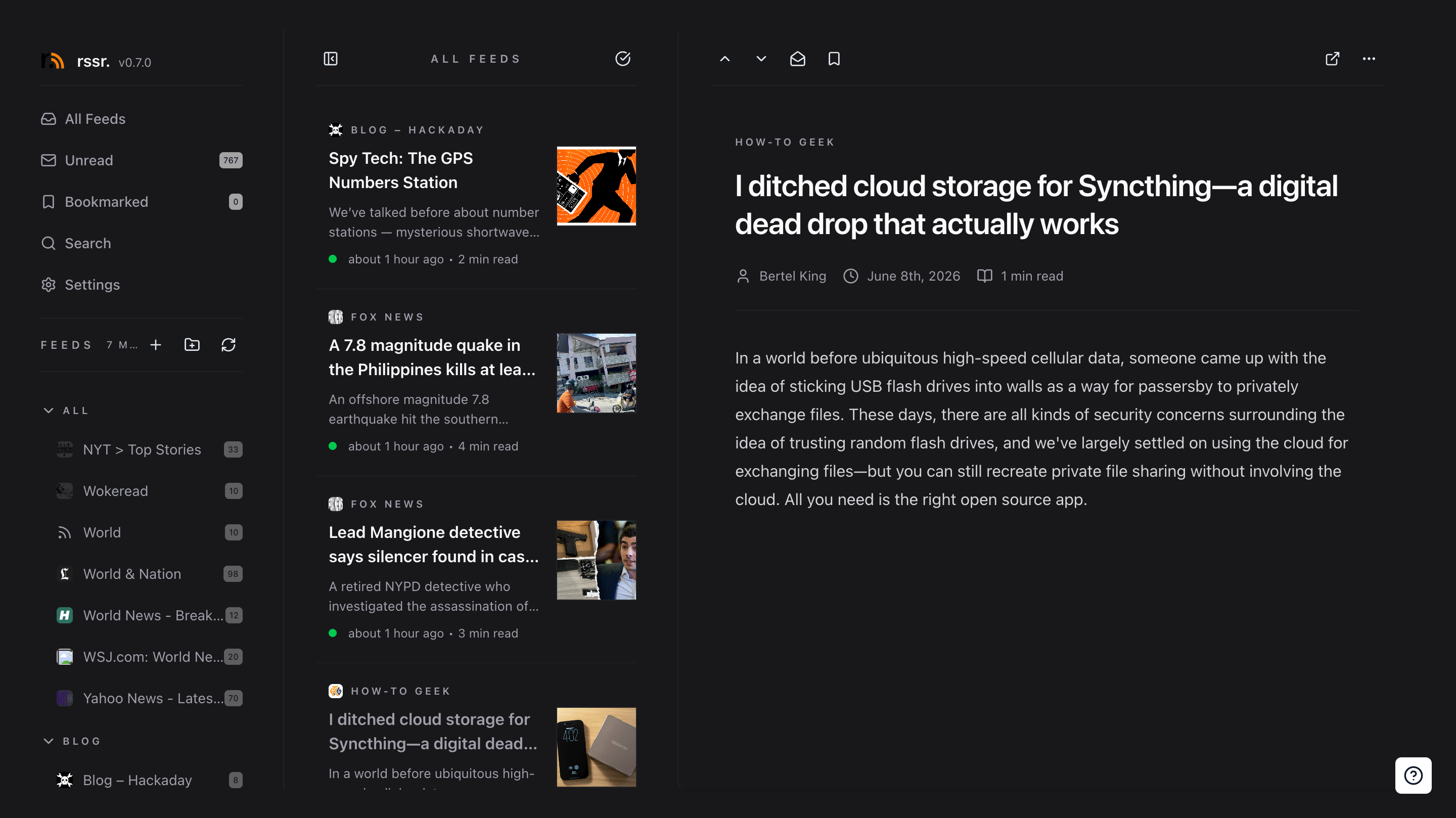Image resolution: width=1456 pixels, height=818 pixels.
Task: Toggle sidebar panel icon
Action: [x=331, y=59]
